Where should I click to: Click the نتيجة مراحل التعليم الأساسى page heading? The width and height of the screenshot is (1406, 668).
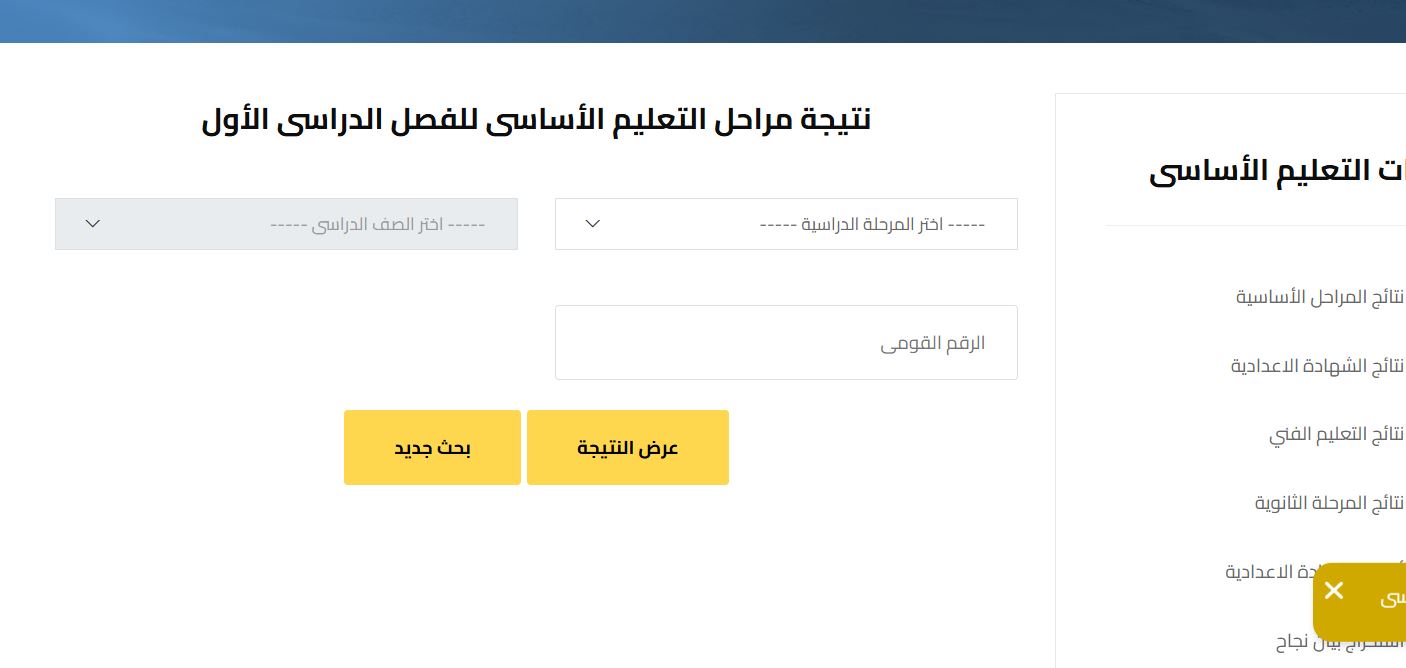[536, 120]
